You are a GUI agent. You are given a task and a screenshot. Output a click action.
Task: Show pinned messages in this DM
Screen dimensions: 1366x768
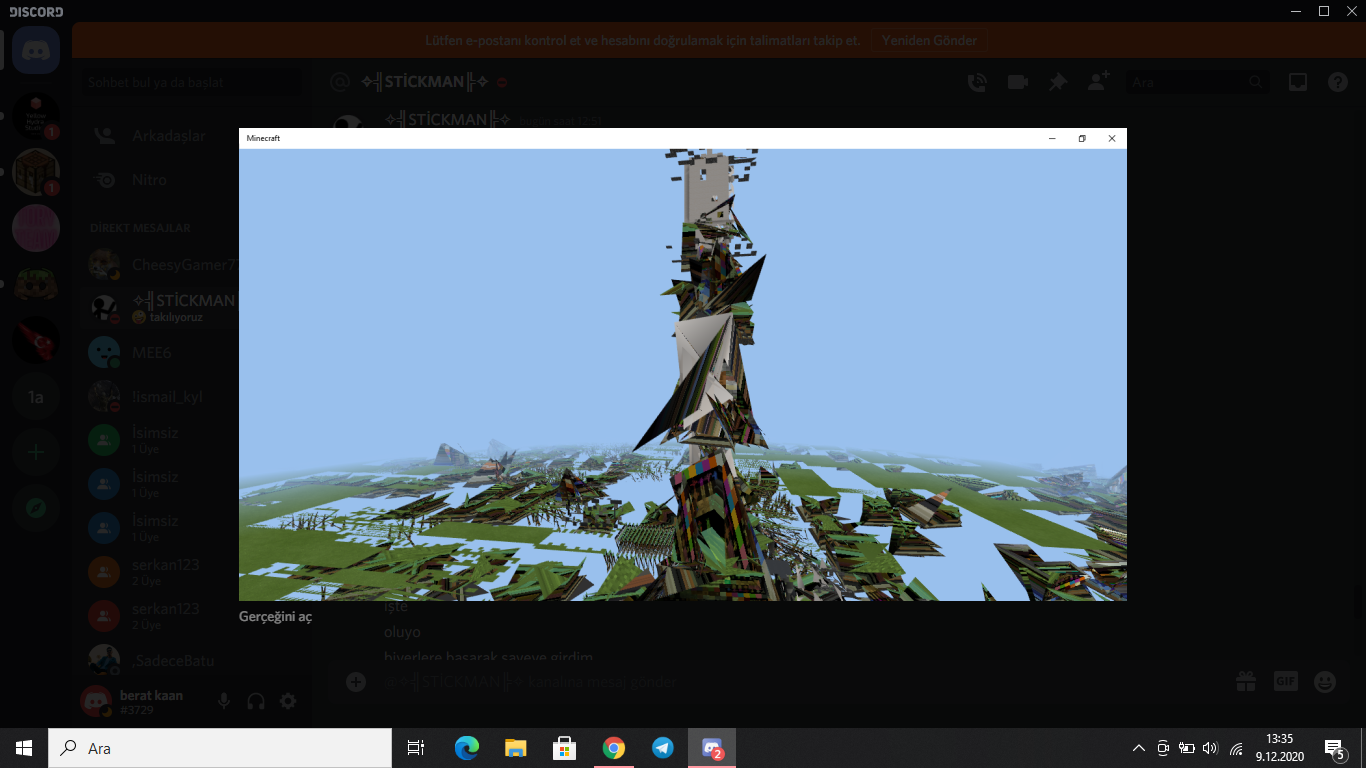tap(1058, 82)
